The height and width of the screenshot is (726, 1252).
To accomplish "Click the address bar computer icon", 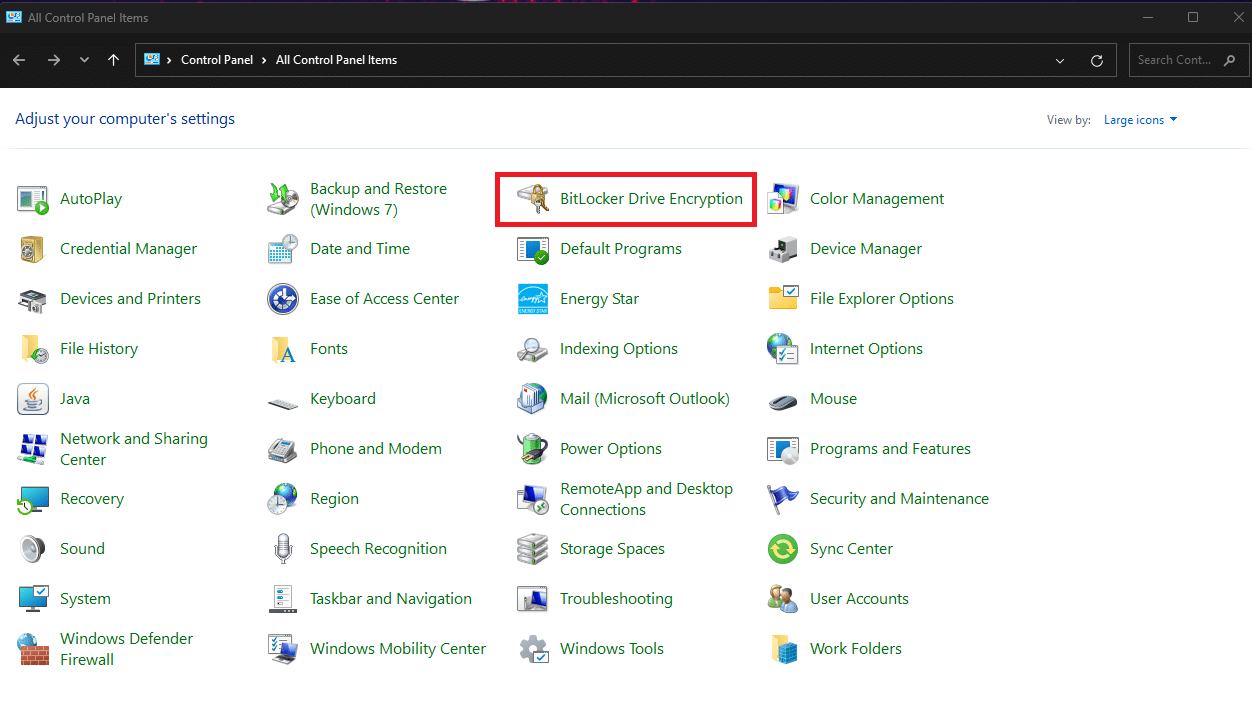I will pyautogui.click(x=152, y=60).
